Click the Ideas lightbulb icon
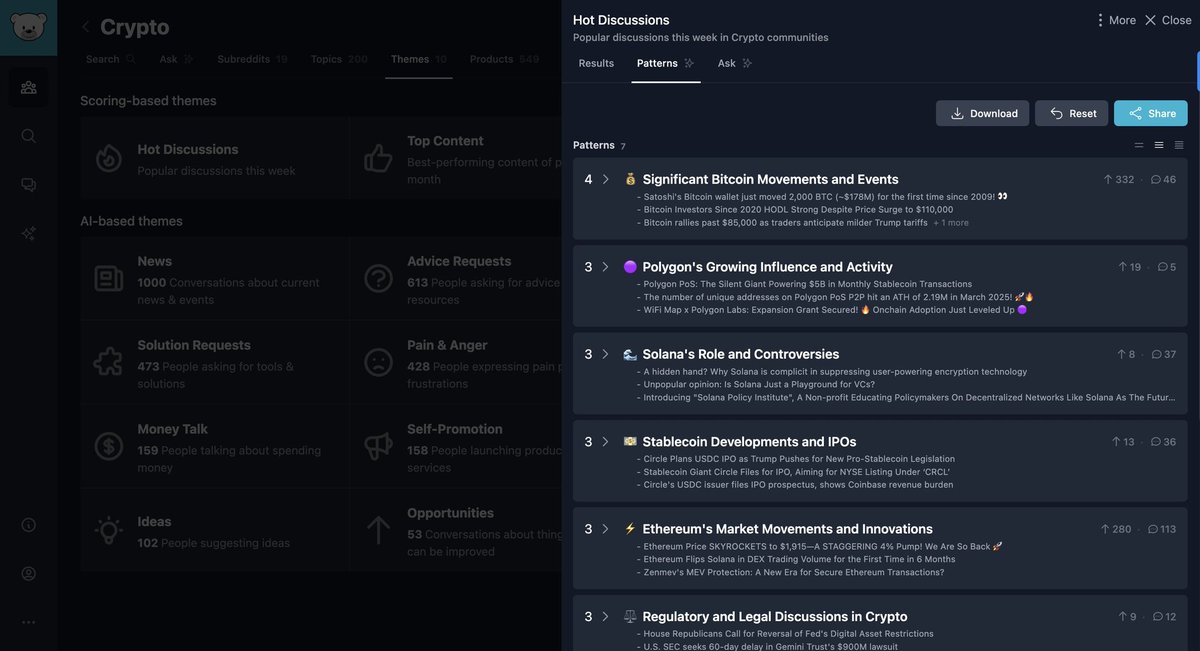 point(109,530)
